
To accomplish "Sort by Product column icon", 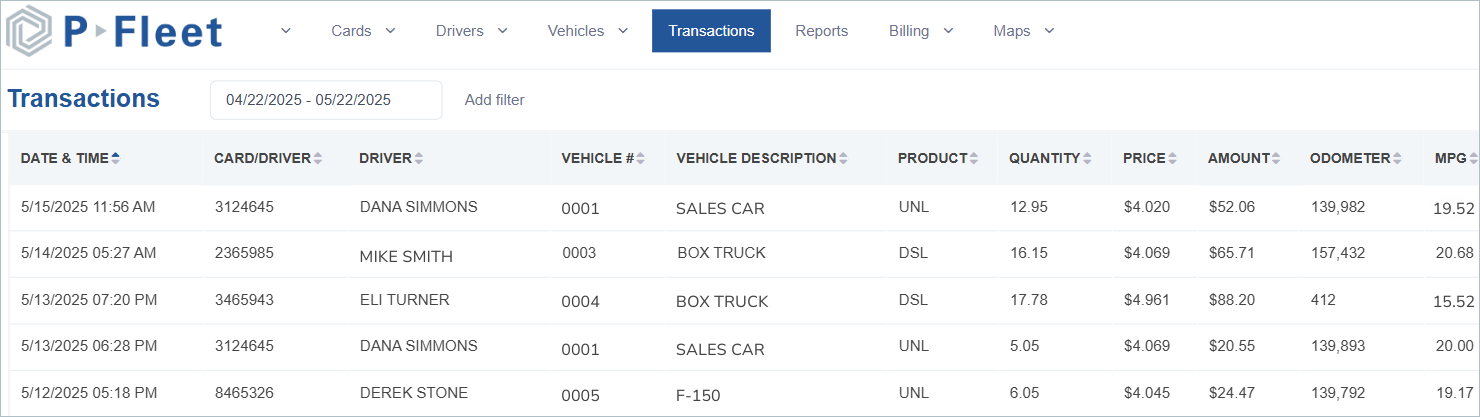I will point(974,158).
